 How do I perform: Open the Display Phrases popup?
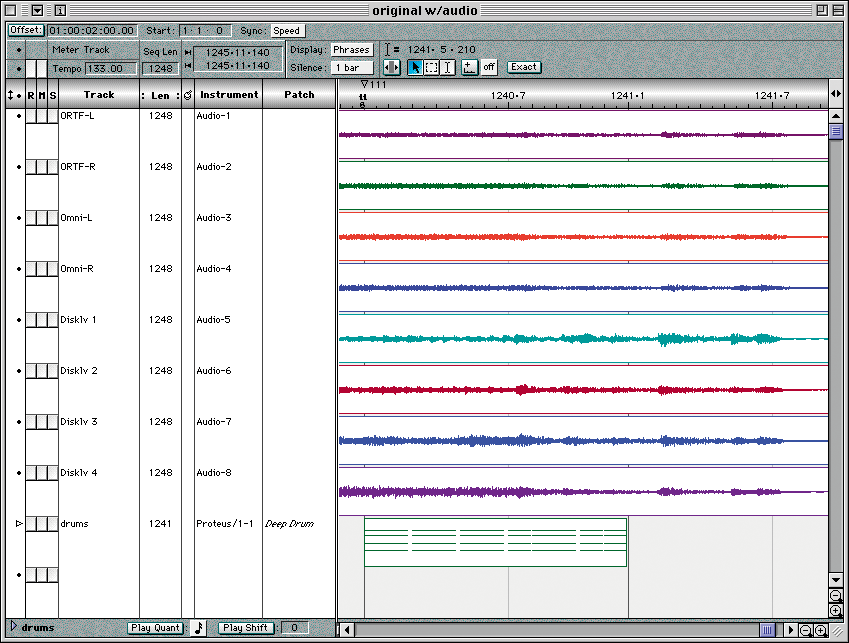coord(351,50)
